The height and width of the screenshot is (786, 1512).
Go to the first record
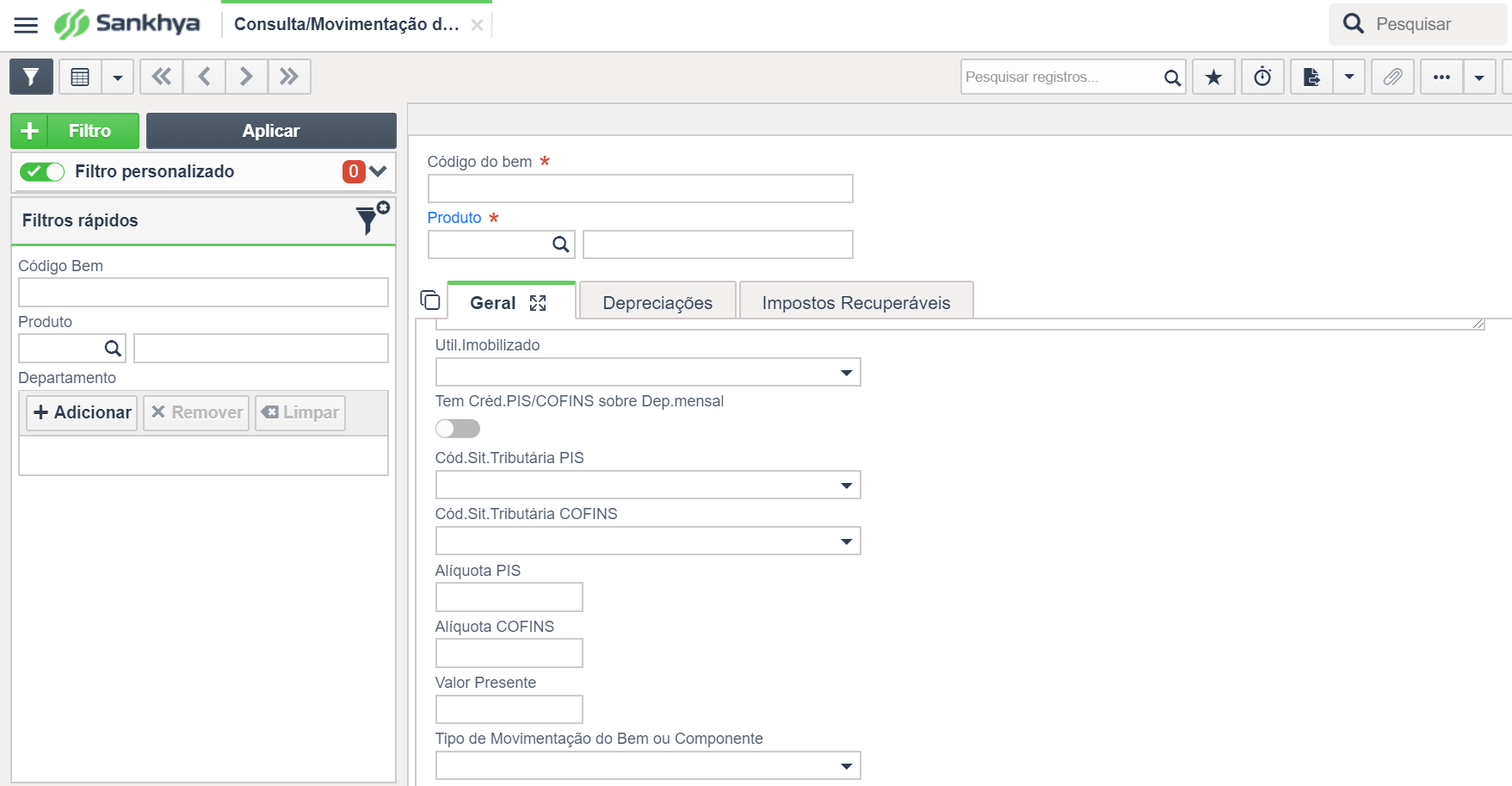pos(161,77)
